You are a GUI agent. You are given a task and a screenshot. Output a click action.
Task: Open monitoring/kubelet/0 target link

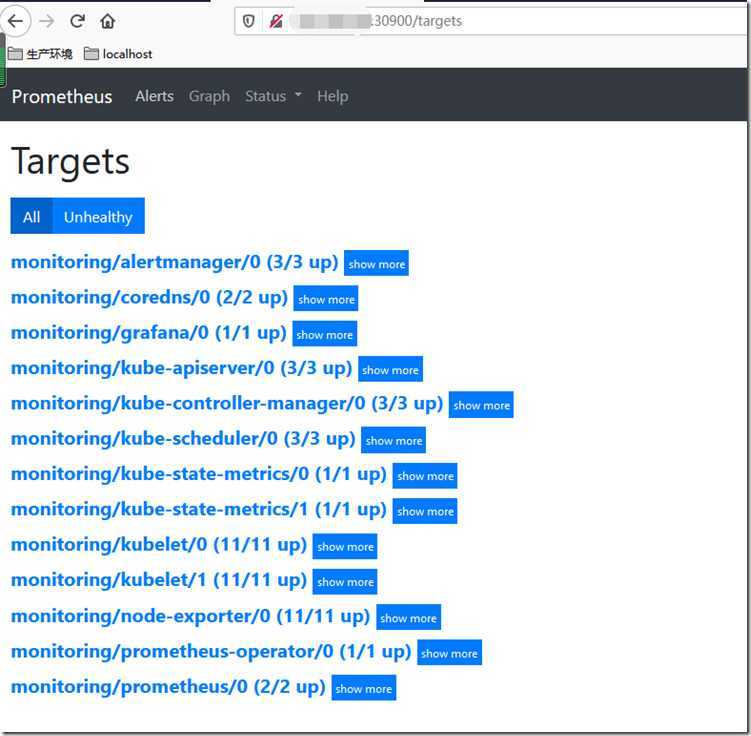(x=159, y=545)
